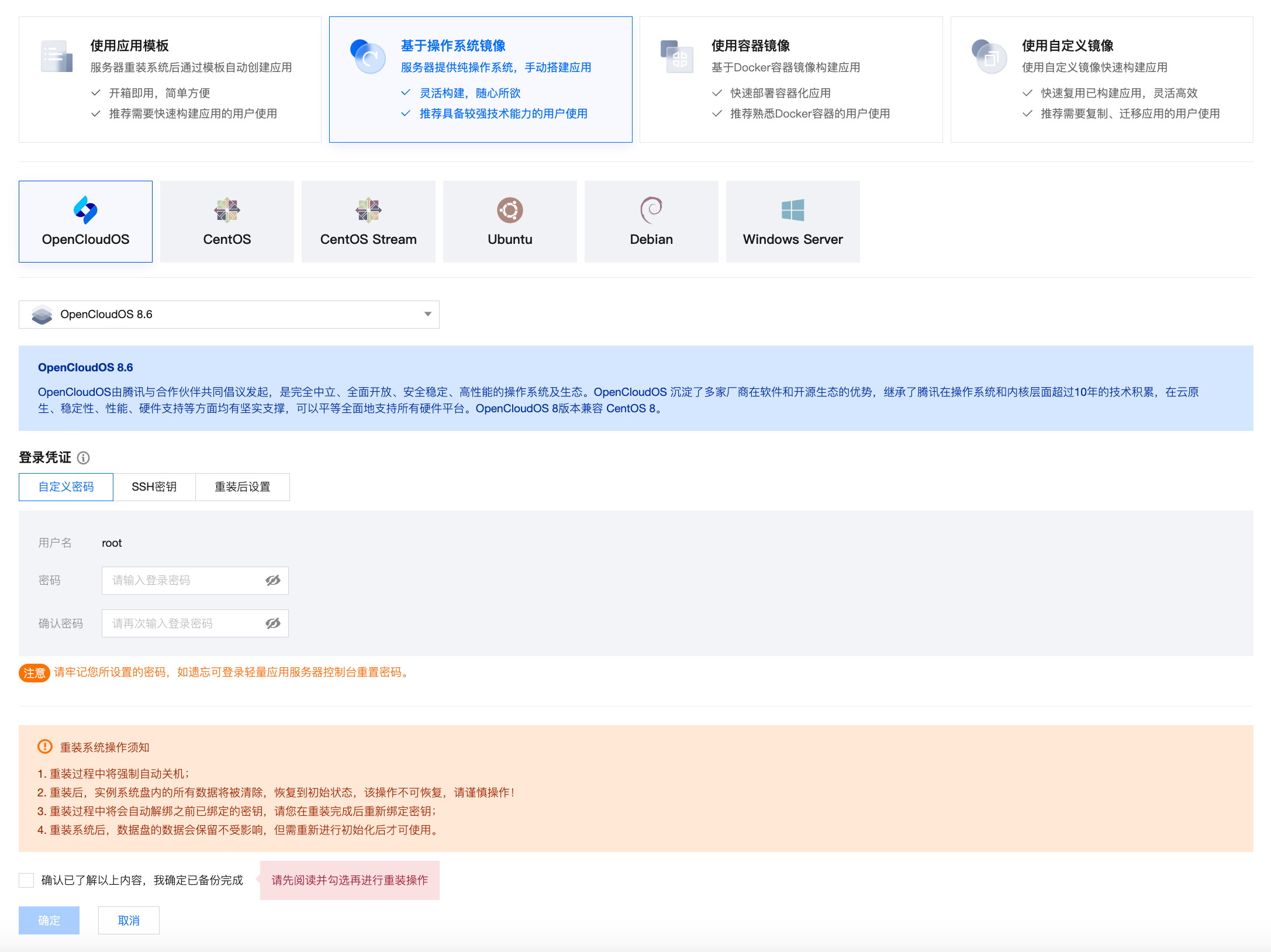Select the CentOS label
The width and height of the screenshot is (1271, 952).
pyautogui.click(x=227, y=239)
